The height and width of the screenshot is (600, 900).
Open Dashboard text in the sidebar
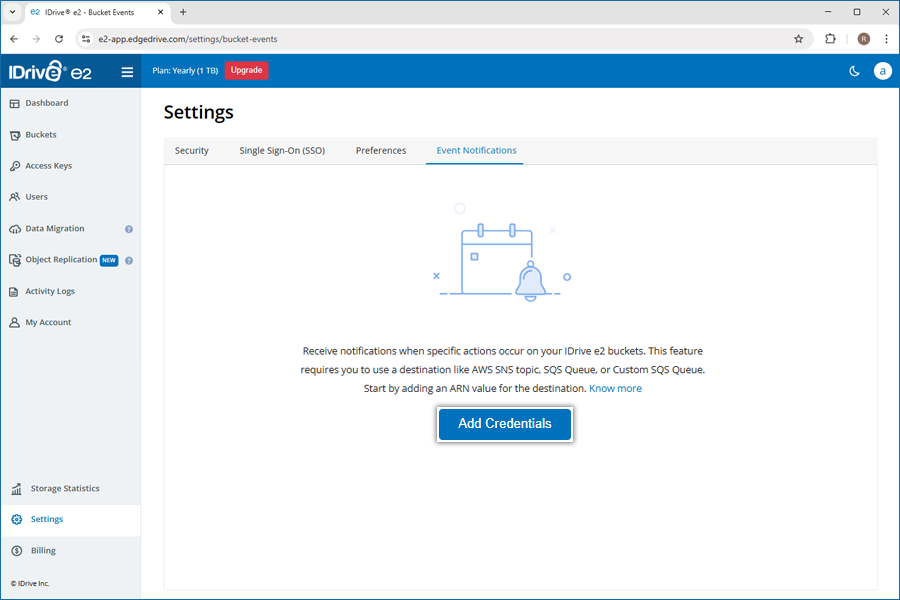(x=46, y=103)
